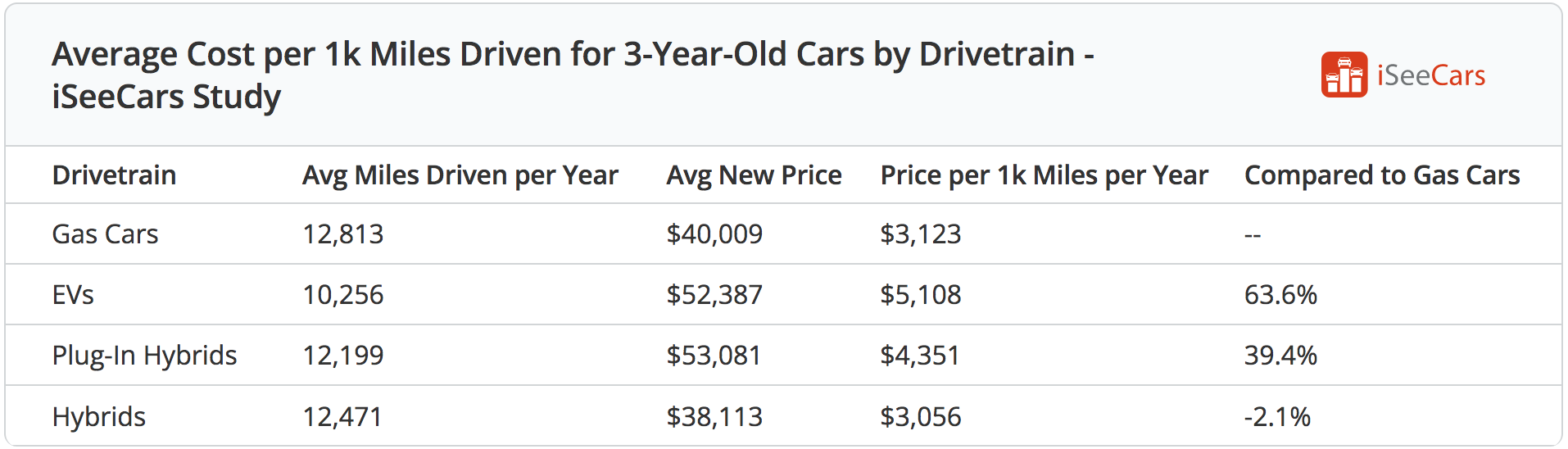
Task: Select the Price per 1k Miles per Year header
Action: 1044,175
